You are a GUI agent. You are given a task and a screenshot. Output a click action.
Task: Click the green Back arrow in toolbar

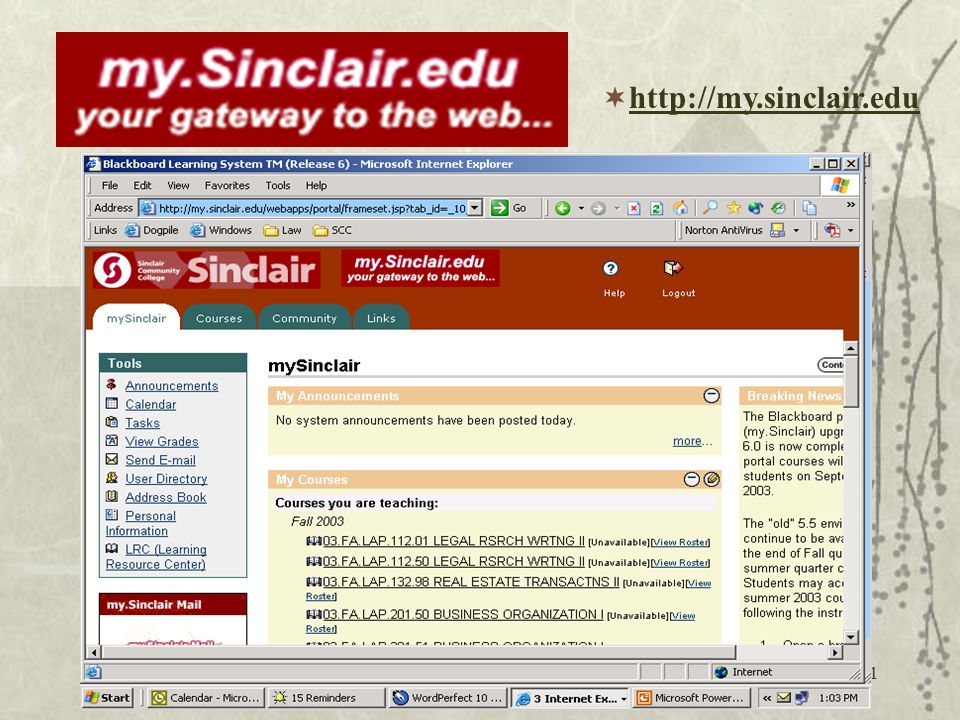[x=562, y=208]
